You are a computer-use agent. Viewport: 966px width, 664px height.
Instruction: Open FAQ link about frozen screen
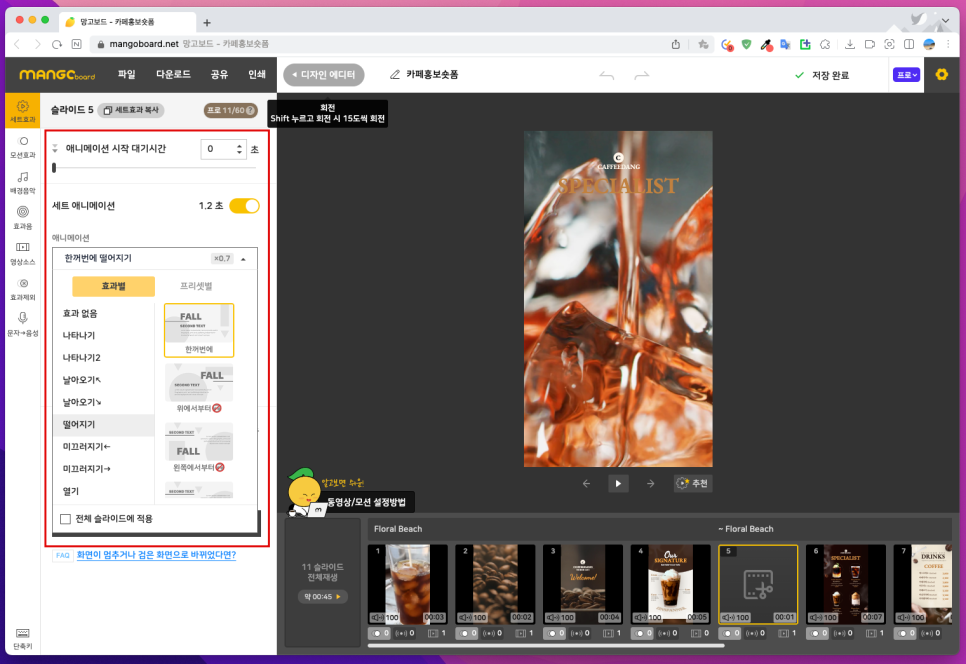(x=156, y=555)
